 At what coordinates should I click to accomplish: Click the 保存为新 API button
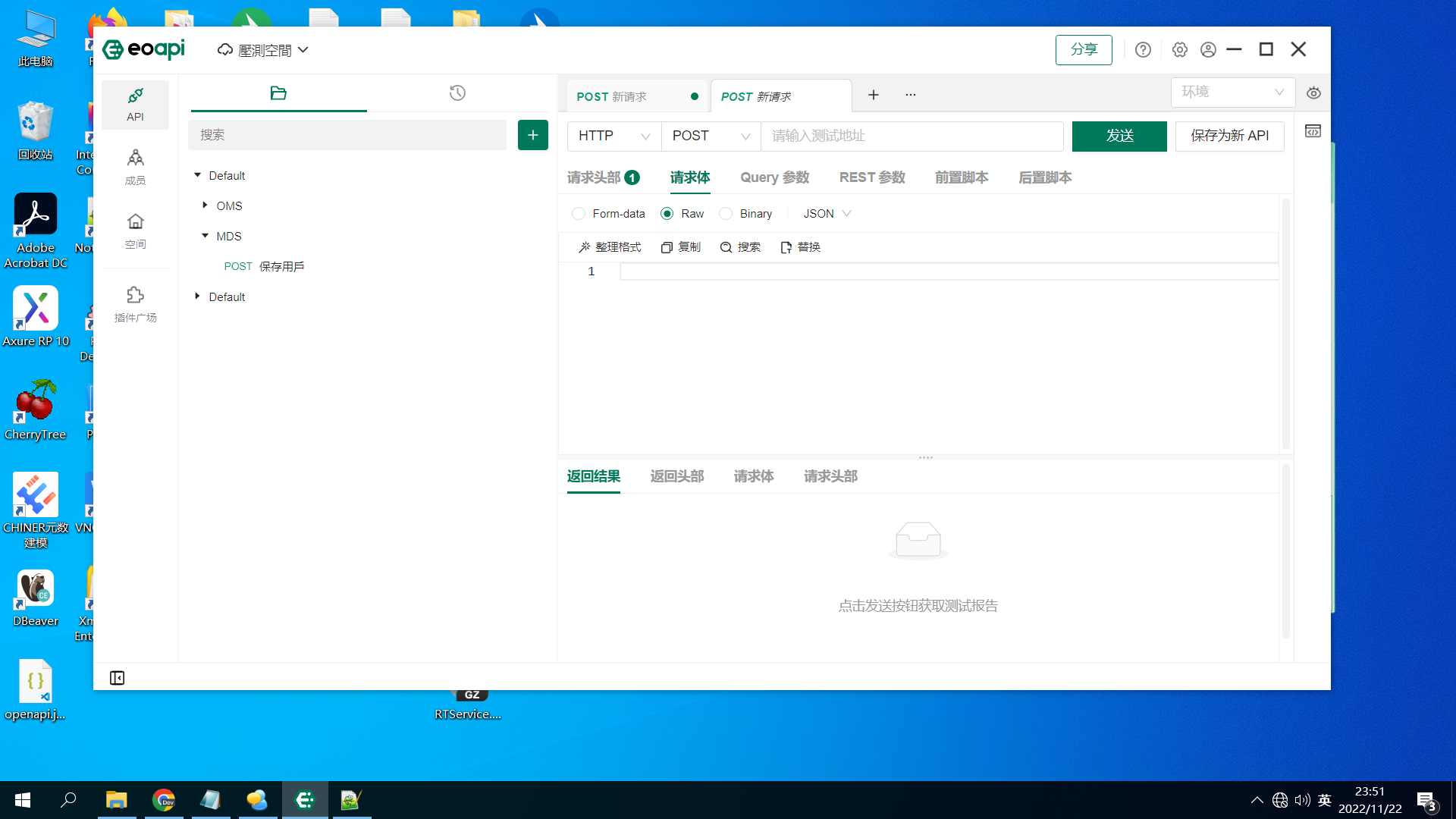(1229, 136)
